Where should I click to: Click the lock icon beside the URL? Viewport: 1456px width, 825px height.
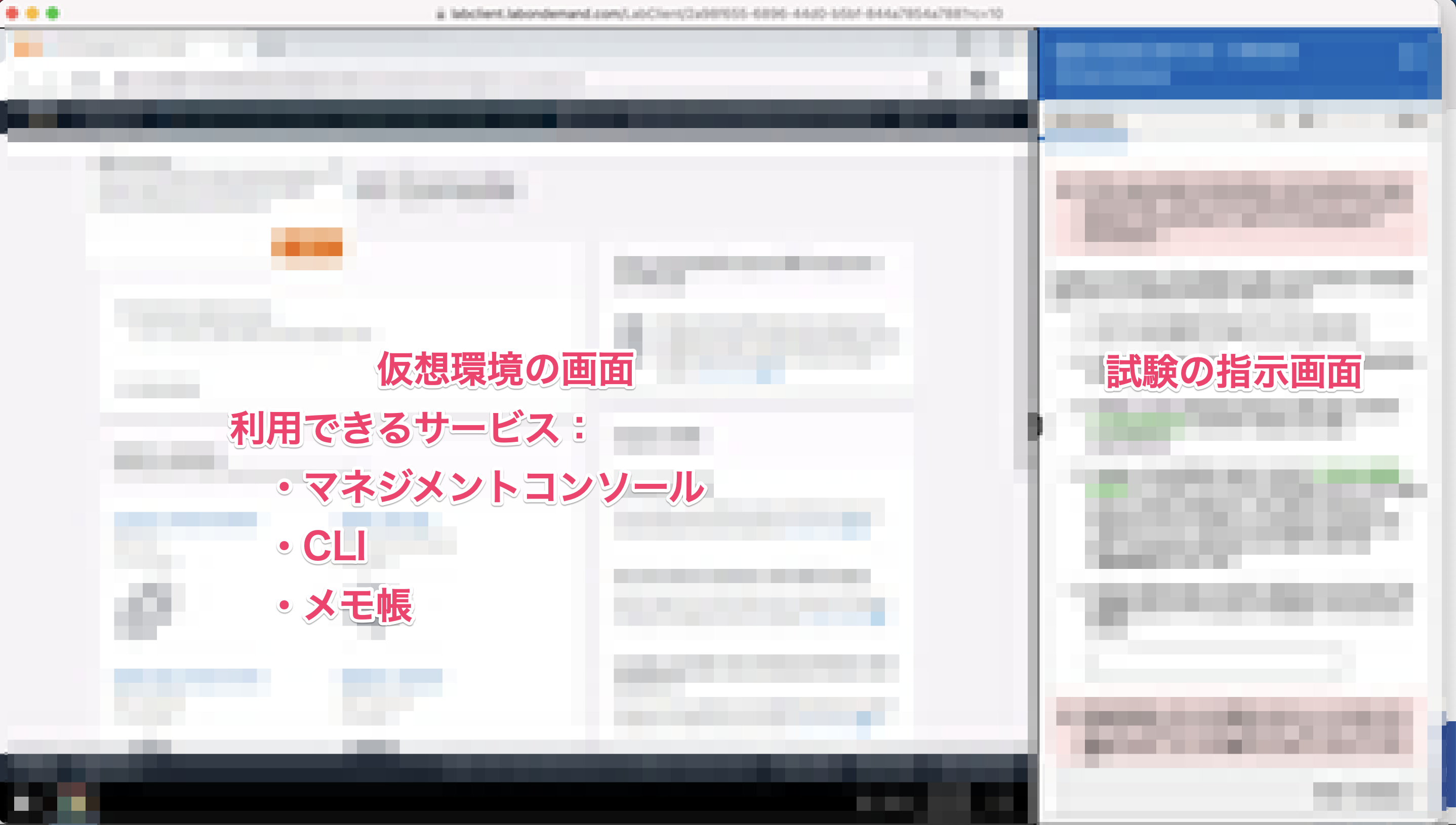pos(440,14)
